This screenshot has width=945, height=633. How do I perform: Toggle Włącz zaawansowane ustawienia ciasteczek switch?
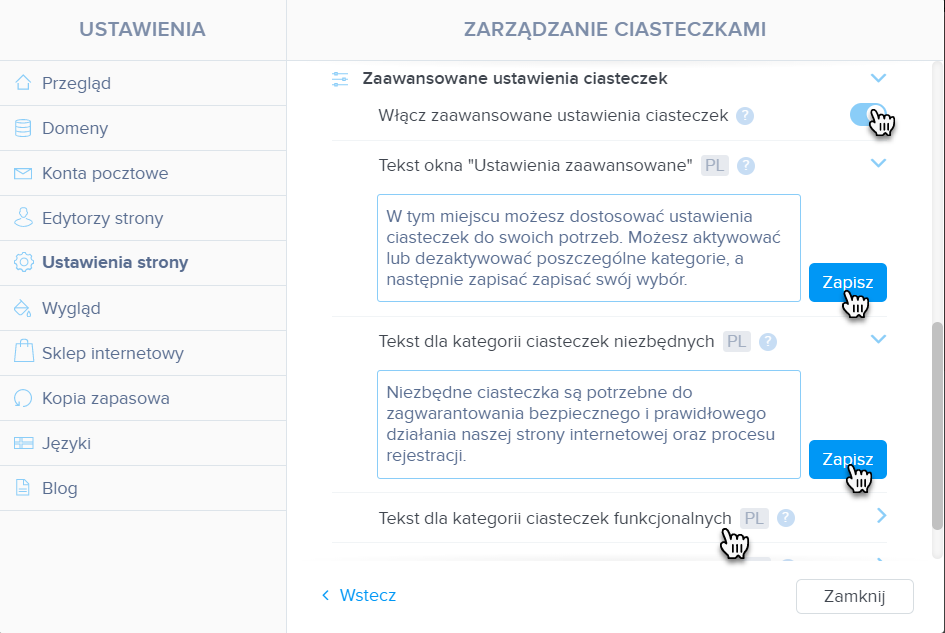pos(868,115)
